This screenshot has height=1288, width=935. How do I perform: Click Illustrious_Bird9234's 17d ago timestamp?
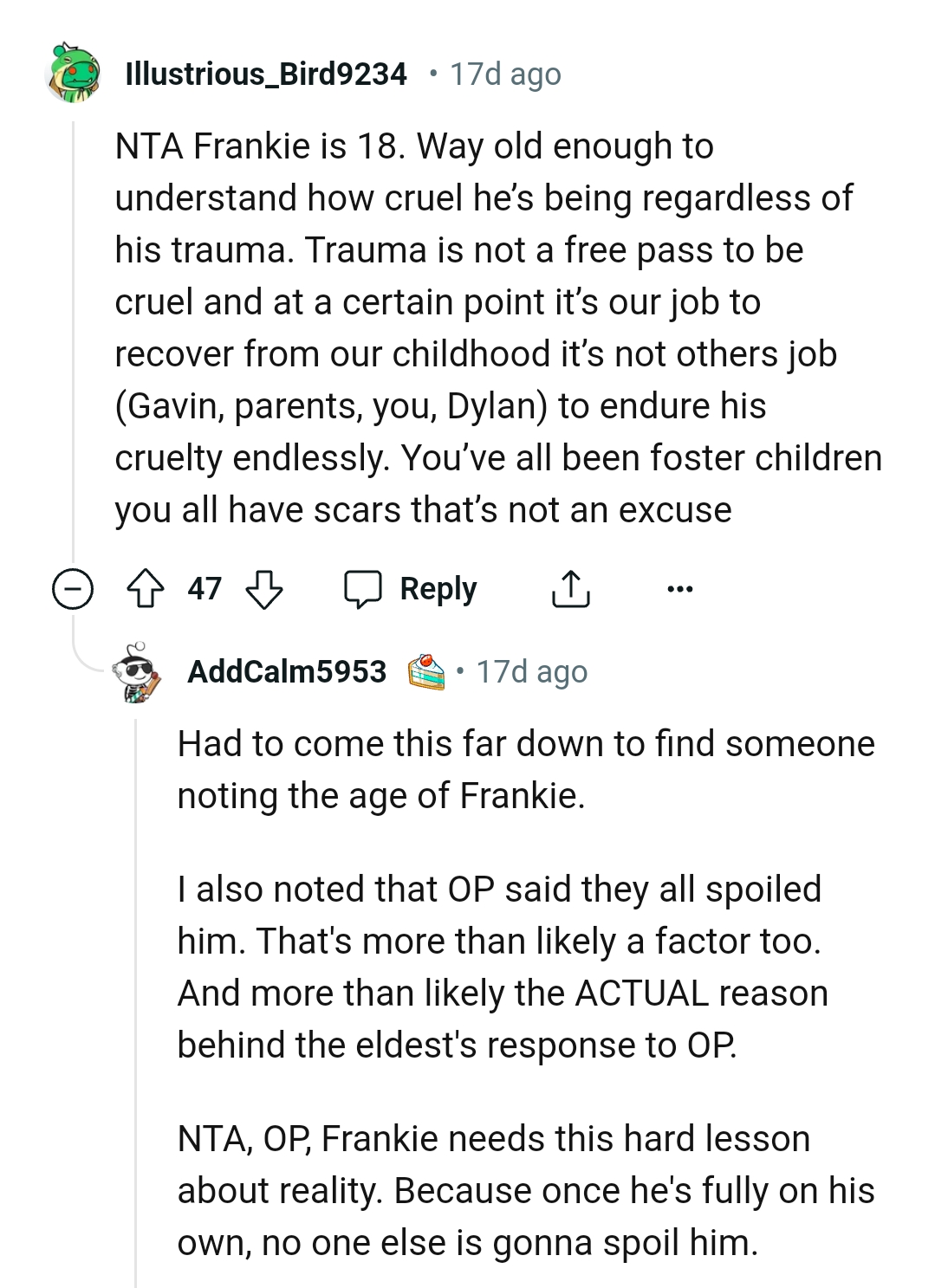click(504, 74)
